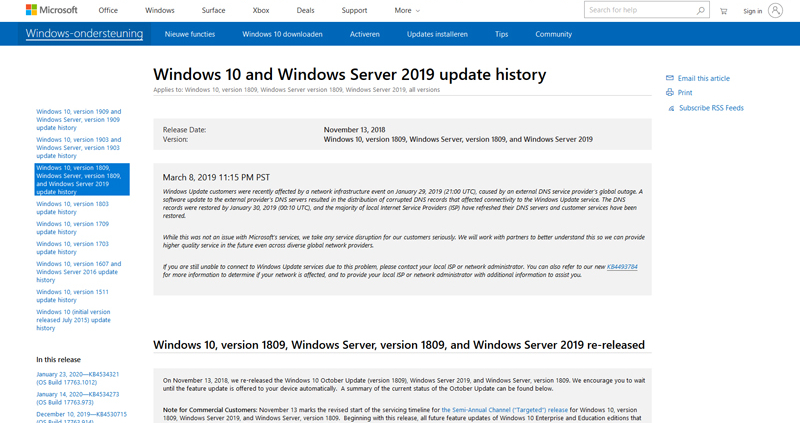Open the shopping cart icon
The image size is (800, 423).
point(723,11)
